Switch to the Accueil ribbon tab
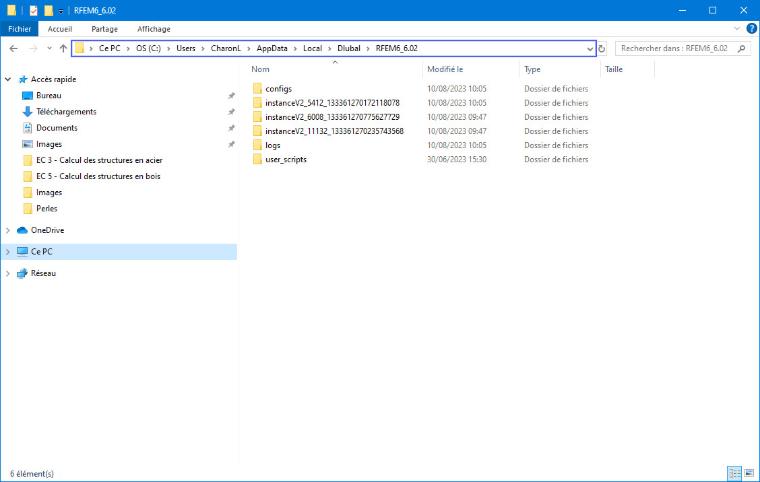 point(60,29)
